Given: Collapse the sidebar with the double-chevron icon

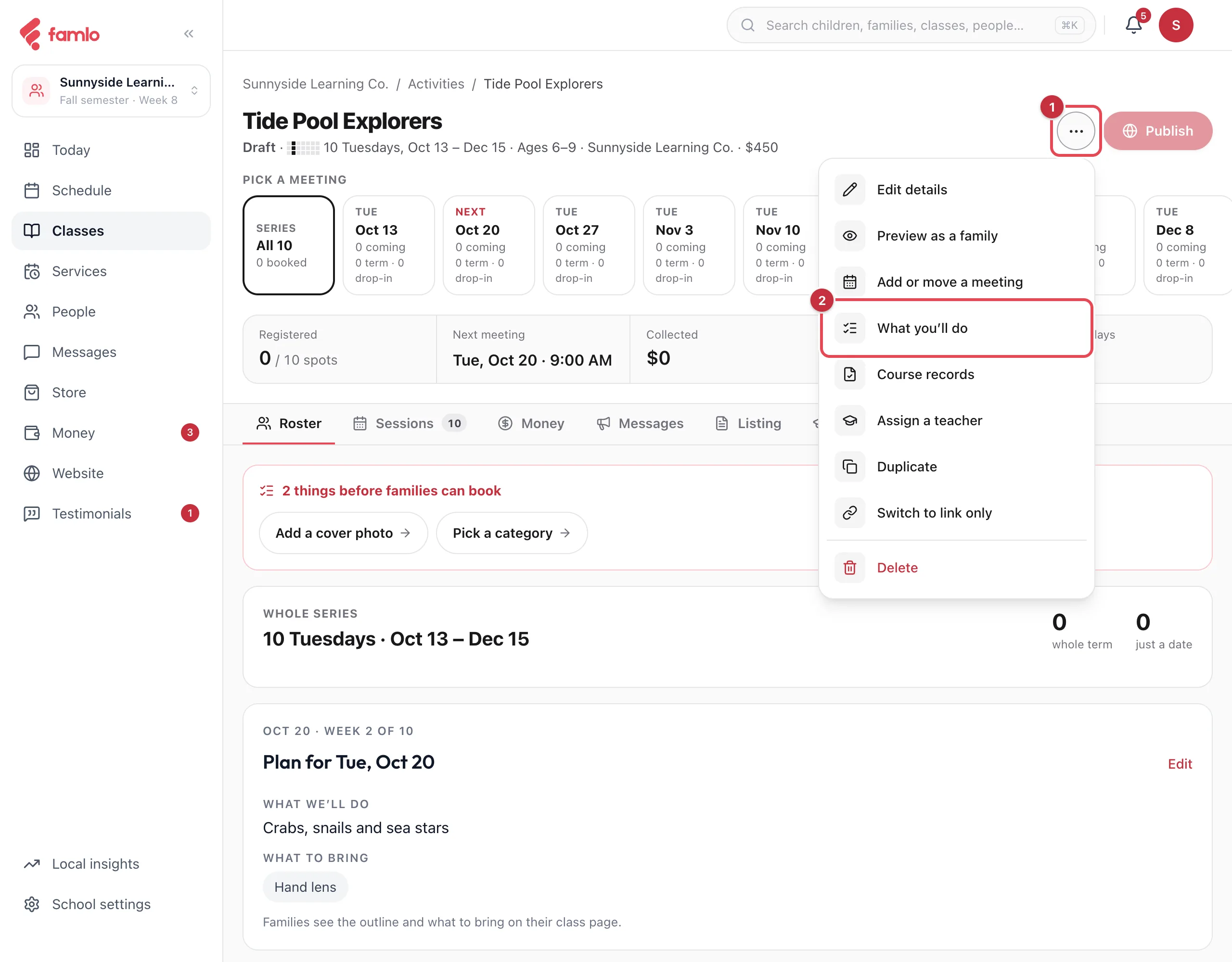Looking at the screenshot, I should (189, 34).
